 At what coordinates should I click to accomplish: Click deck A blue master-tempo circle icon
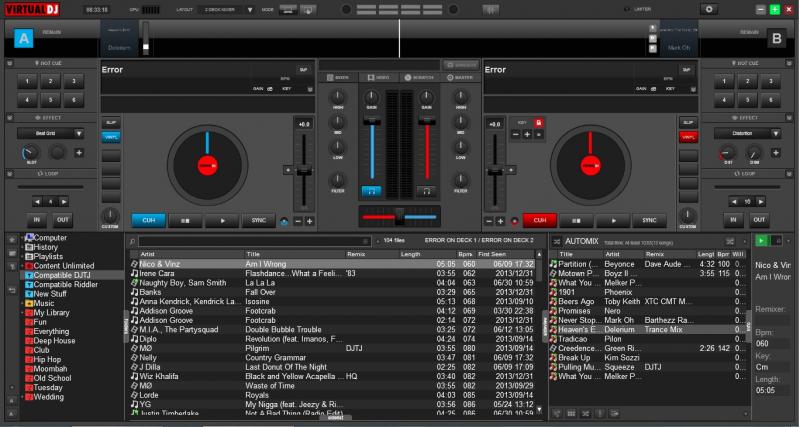(284, 221)
